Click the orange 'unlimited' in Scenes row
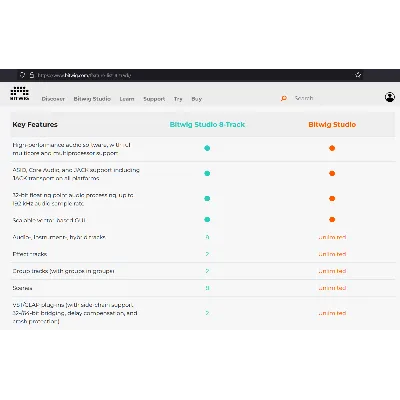The height and width of the screenshot is (400, 400). pyautogui.click(x=332, y=288)
